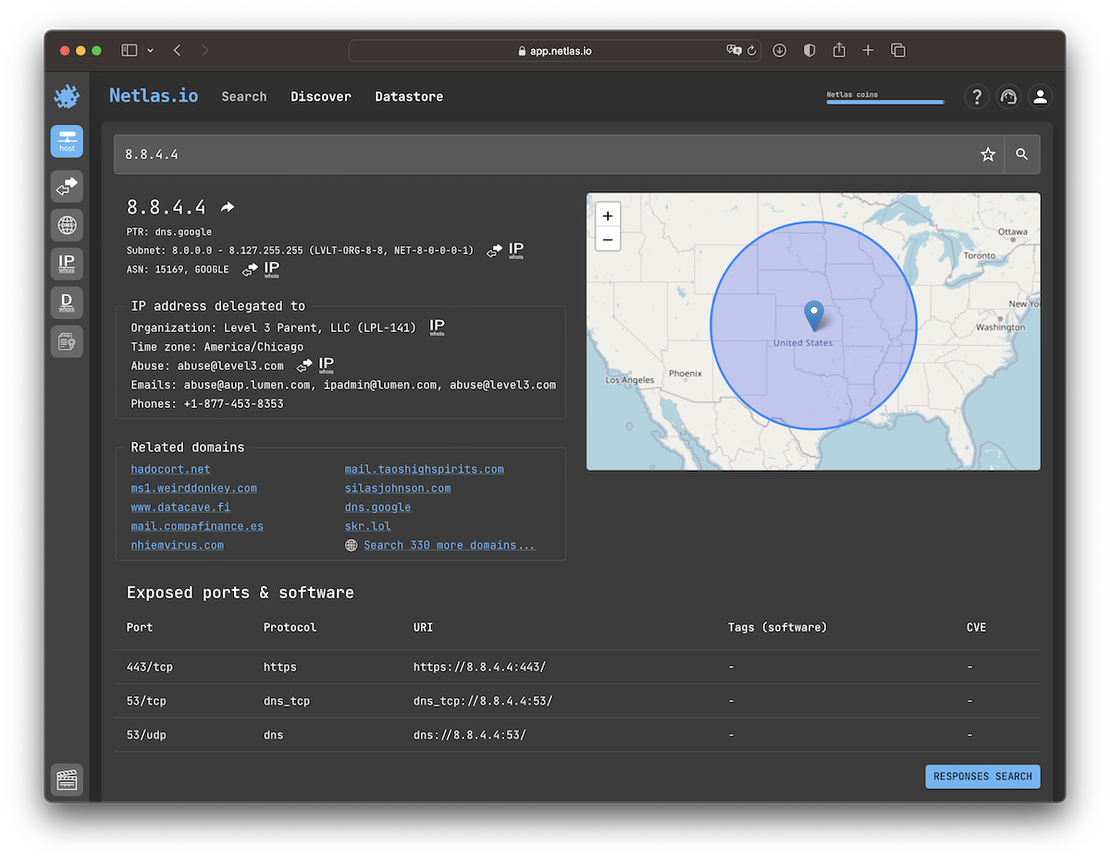Viewport: 1110px width, 861px height.
Task: Open the Safari sidebar dropdown chevron
Action: click(x=151, y=49)
